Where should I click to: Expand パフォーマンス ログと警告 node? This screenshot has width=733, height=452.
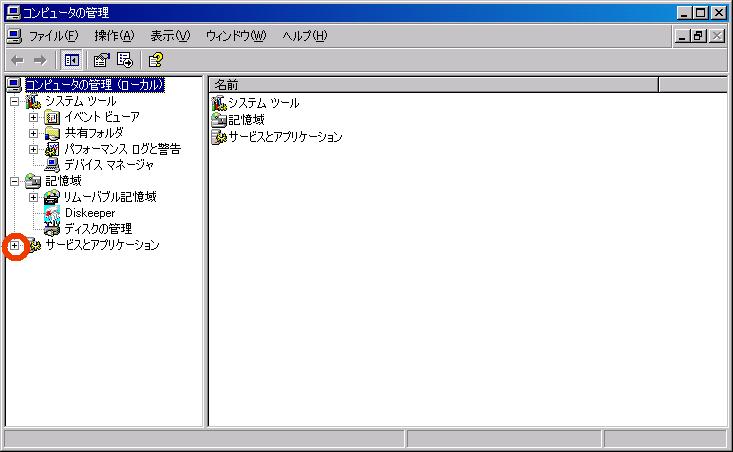[x=33, y=150]
